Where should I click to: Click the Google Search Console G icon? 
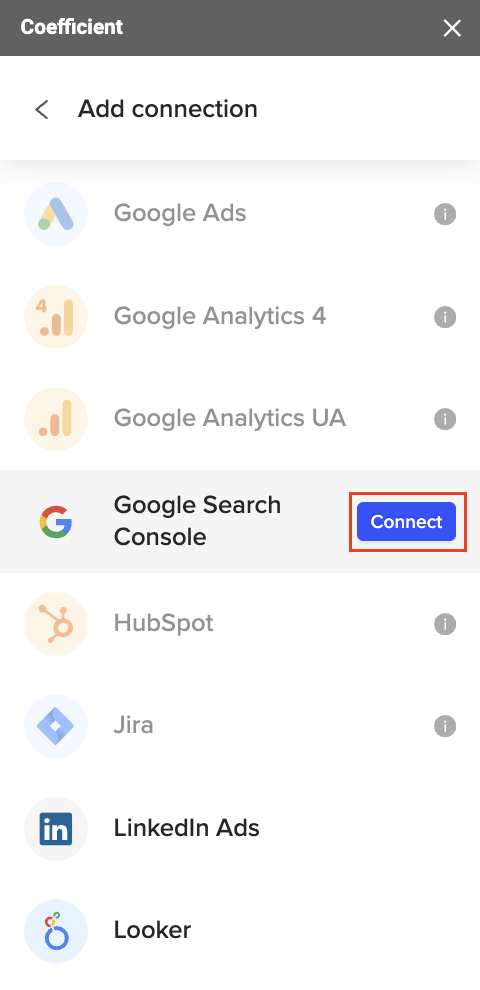[x=56, y=522]
